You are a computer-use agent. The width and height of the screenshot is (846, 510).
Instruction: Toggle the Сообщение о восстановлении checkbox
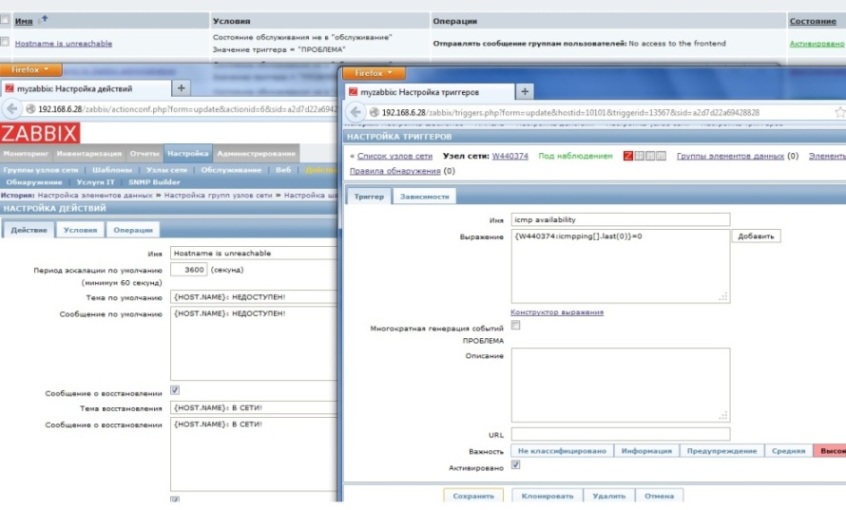[x=175, y=390]
